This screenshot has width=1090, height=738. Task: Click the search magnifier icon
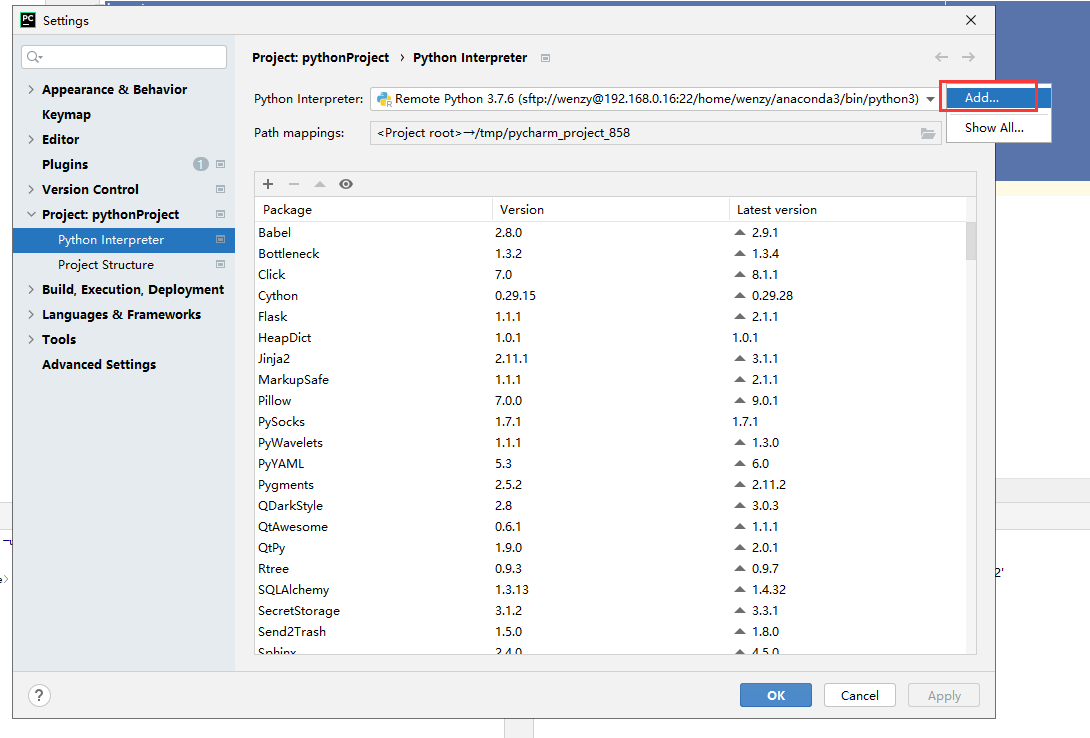(x=34, y=57)
